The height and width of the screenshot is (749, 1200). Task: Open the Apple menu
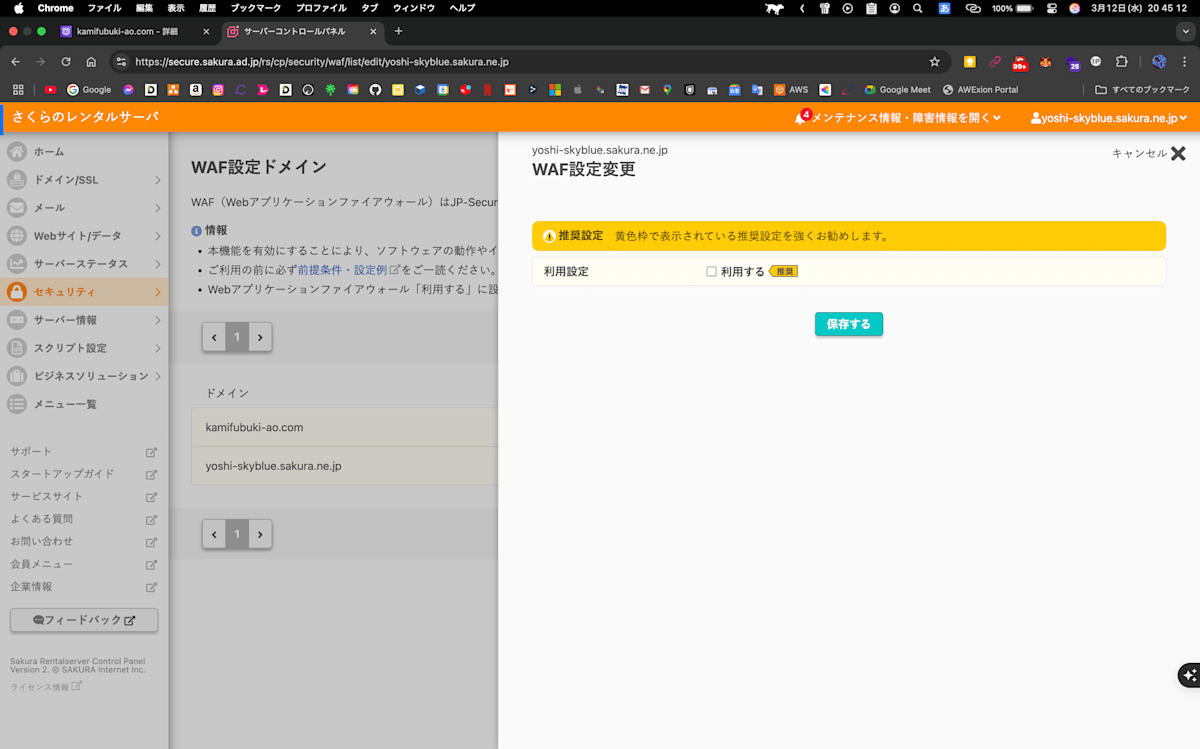pyautogui.click(x=18, y=7)
